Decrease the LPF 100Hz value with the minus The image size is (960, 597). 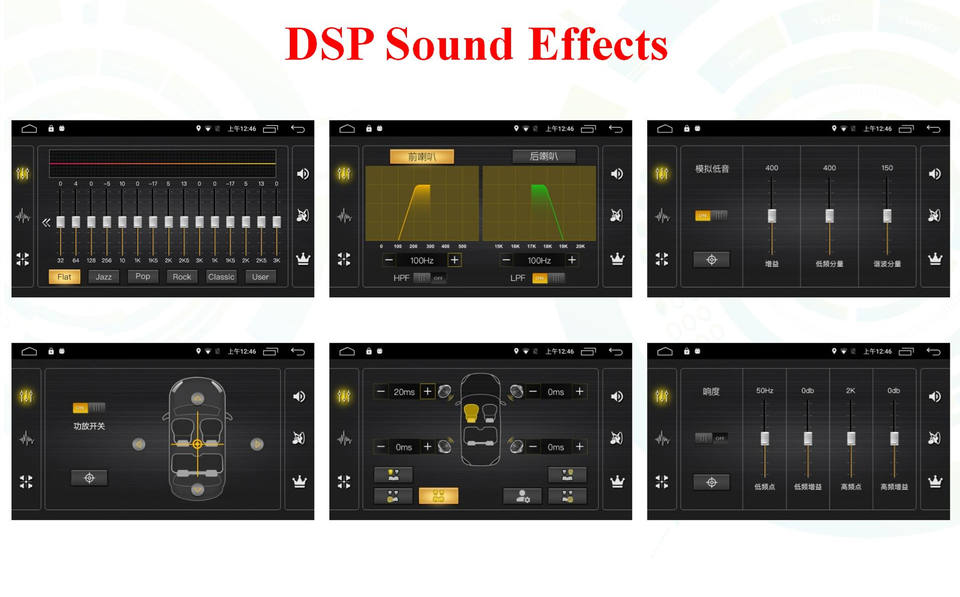click(x=506, y=260)
